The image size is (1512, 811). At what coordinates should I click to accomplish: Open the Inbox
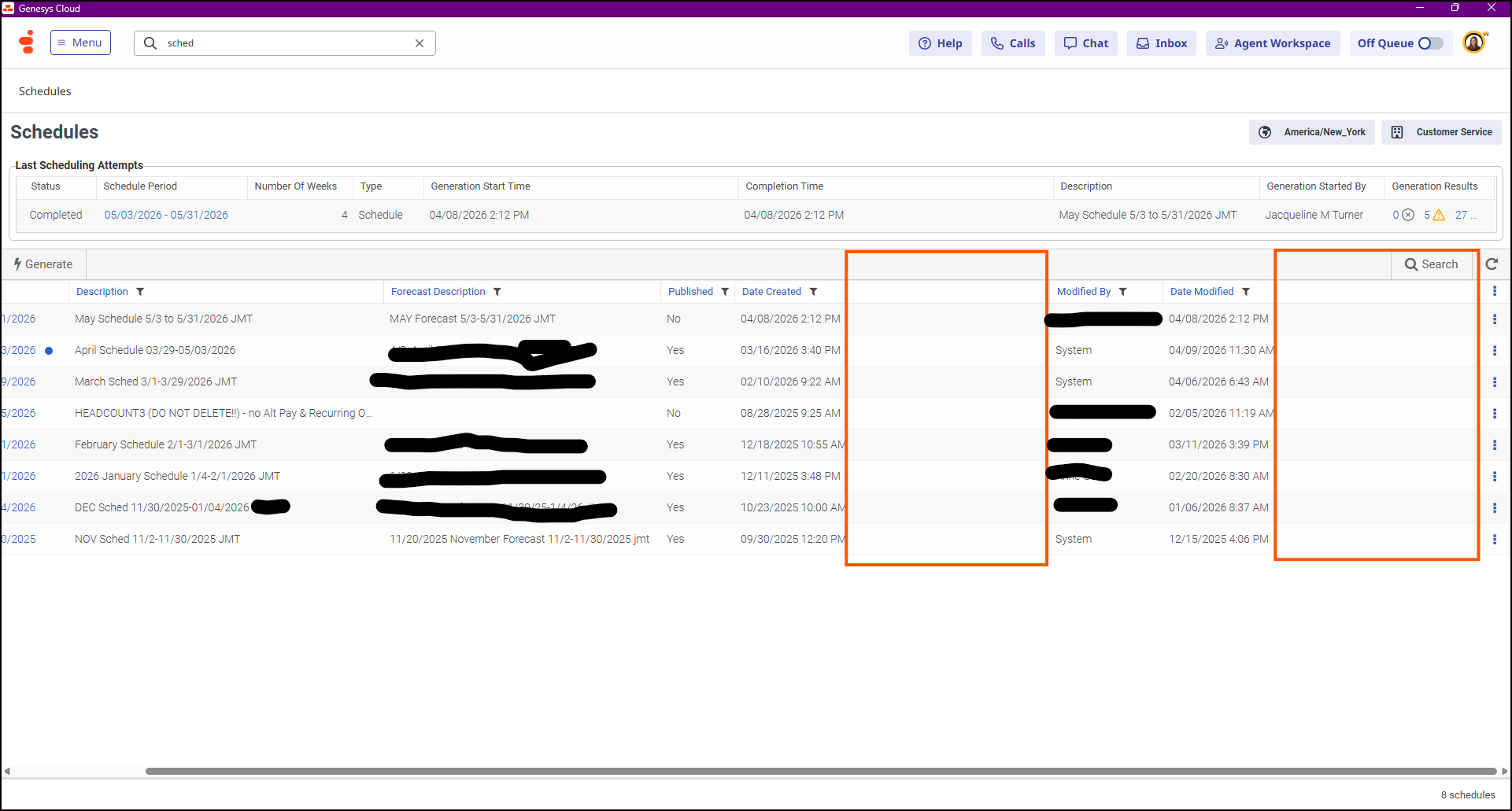(1162, 43)
